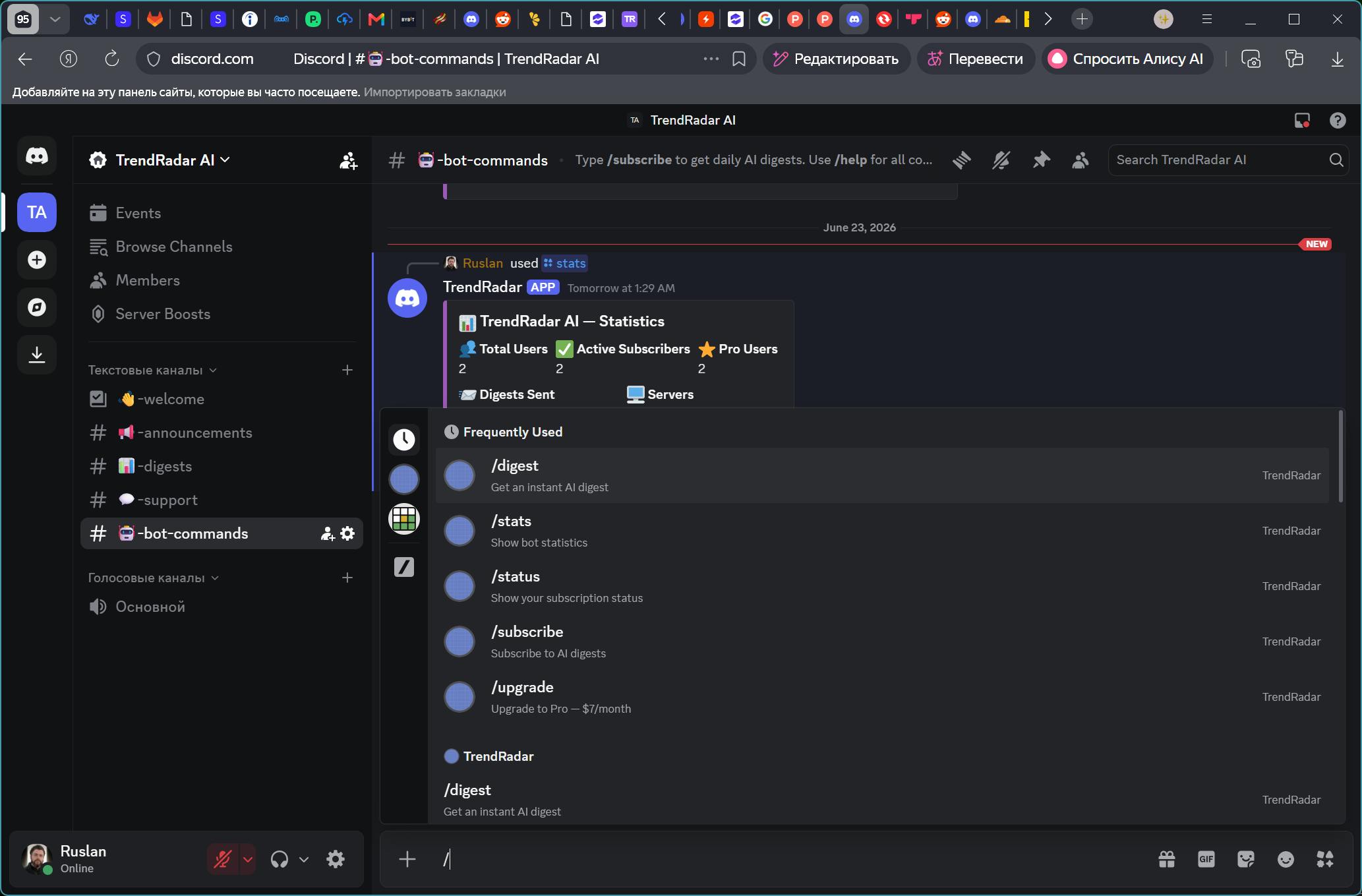Click the attach file plus button
1362x896 pixels.
point(407,859)
